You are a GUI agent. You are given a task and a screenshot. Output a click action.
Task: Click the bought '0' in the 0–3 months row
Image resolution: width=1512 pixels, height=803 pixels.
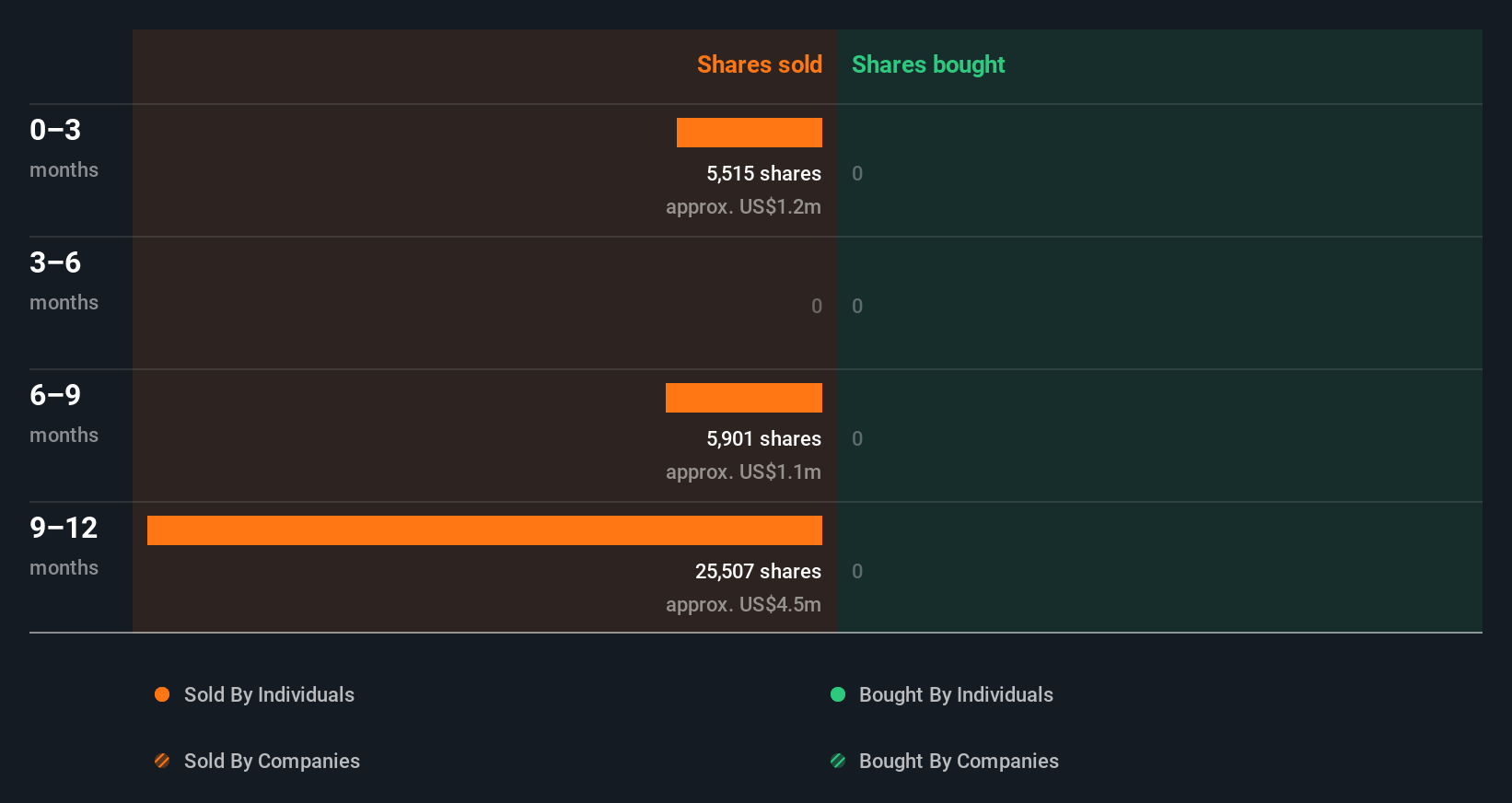pyautogui.click(x=857, y=173)
